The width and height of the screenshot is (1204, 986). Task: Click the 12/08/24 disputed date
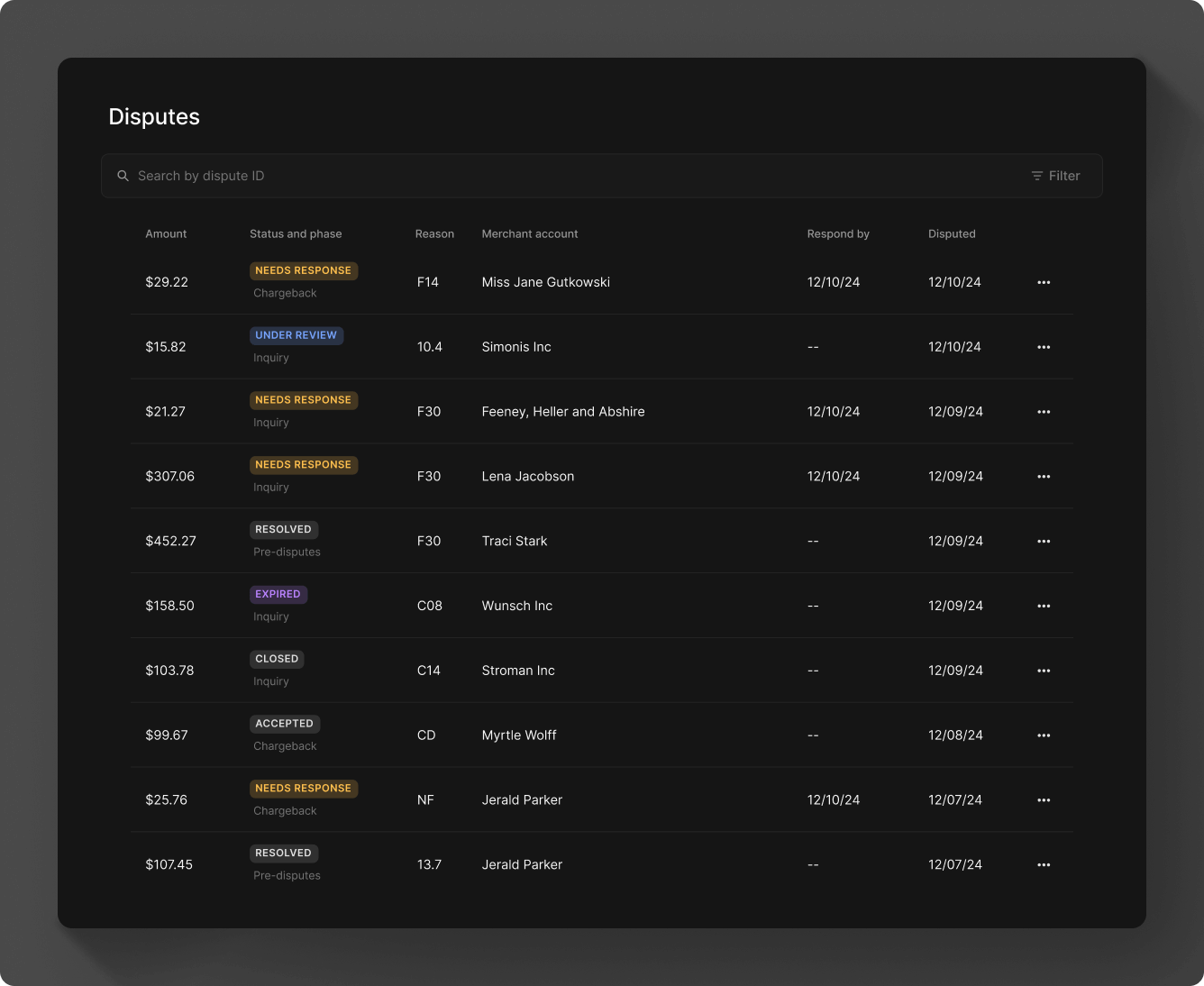(955, 735)
